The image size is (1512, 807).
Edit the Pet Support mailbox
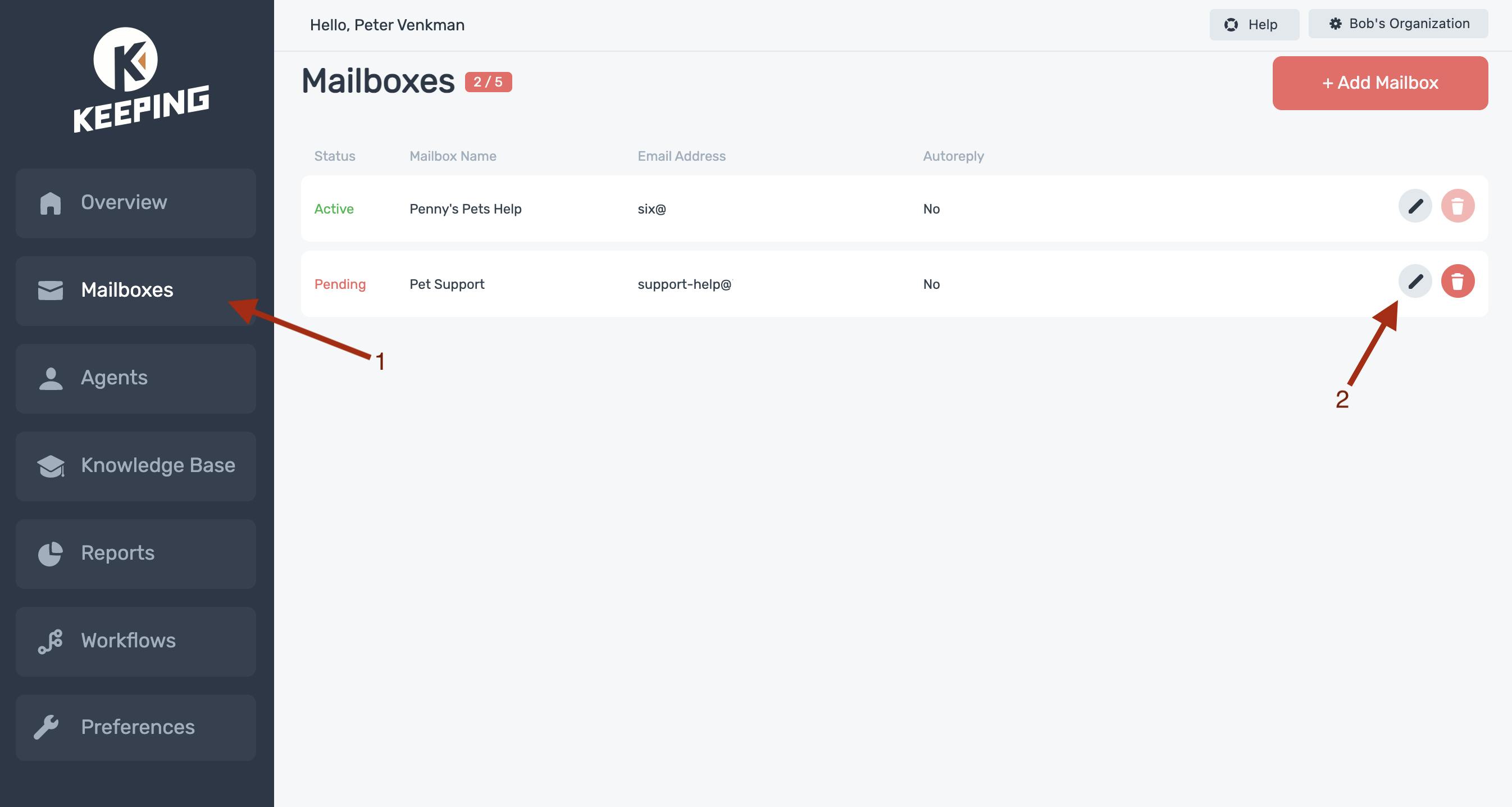(x=1415, y=282)
